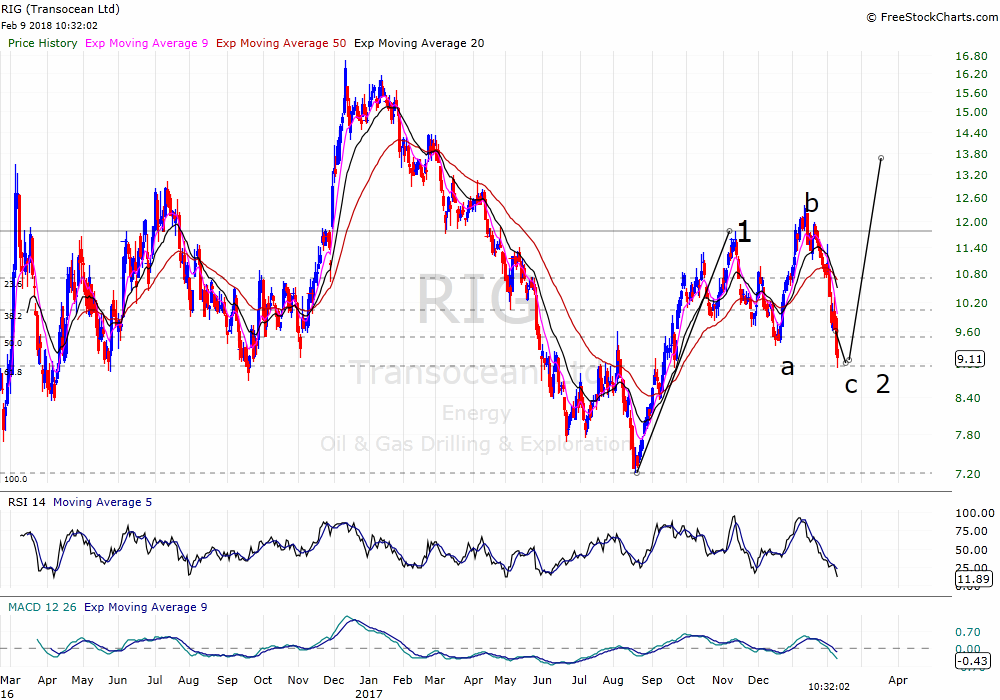The height and width of the screenshot is (700, 1000).
Task: Click the 'c' wave annotation label
Action: pos(851,385)
